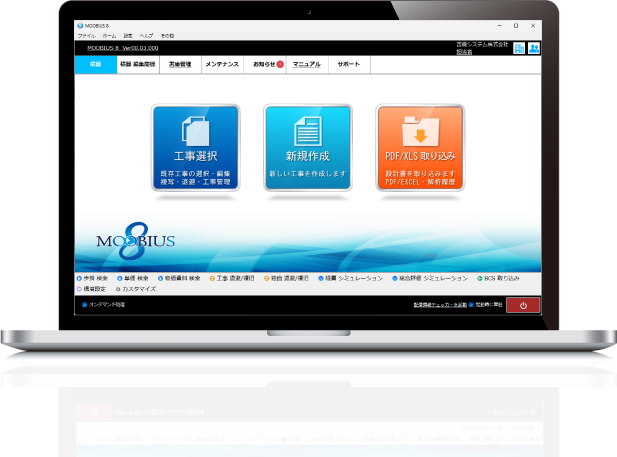
Task: Toggle the checkbox beside the power button
Action: pos(471,304)
